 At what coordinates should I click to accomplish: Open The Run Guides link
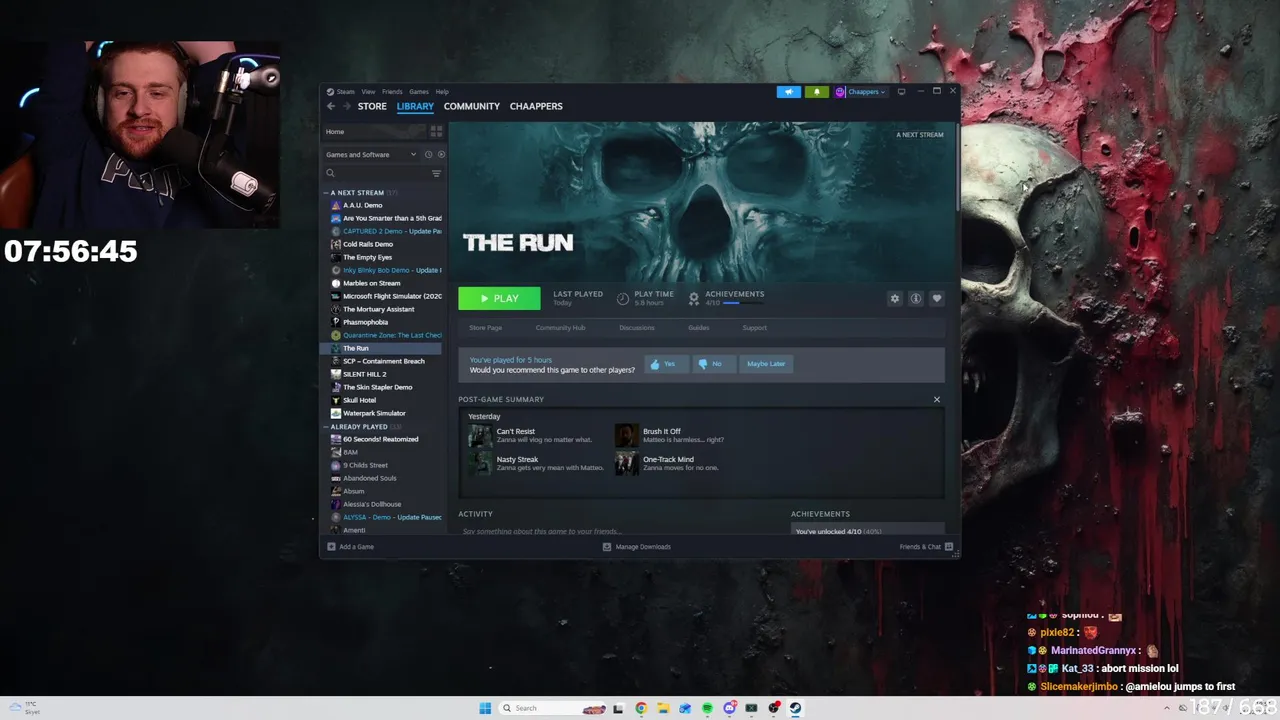pyautogui.click(x=699, y=328)
